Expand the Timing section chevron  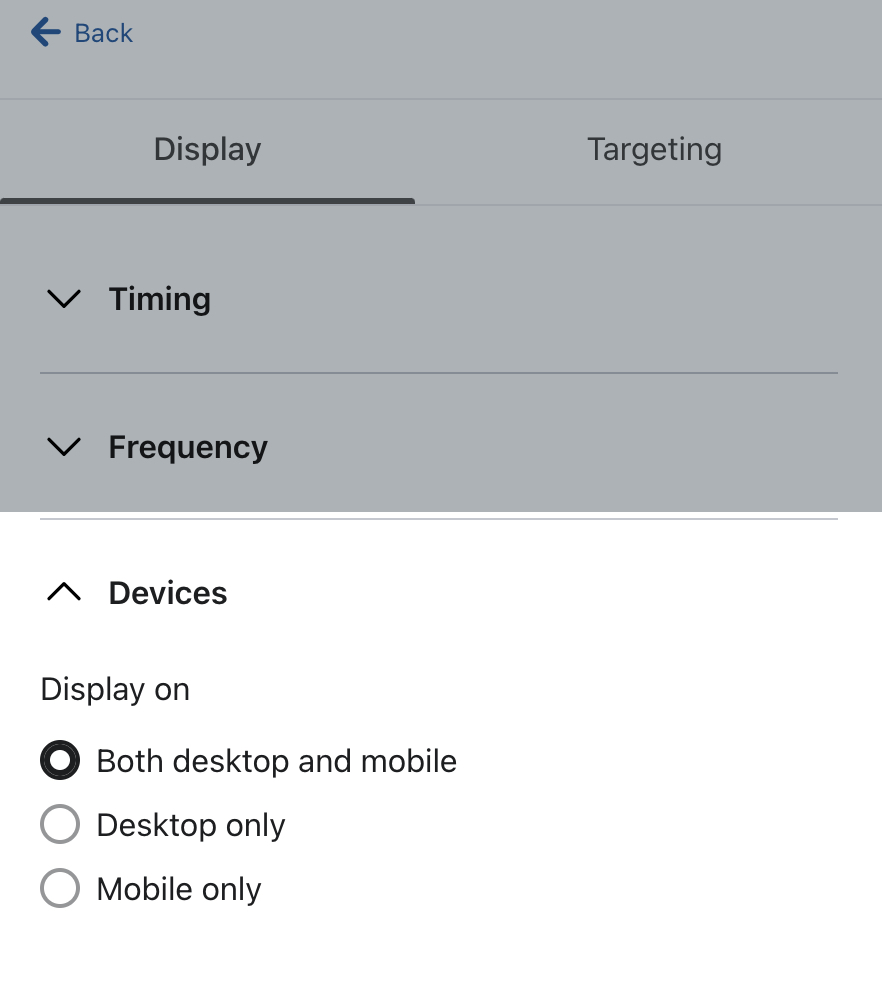tap(64, 299)
